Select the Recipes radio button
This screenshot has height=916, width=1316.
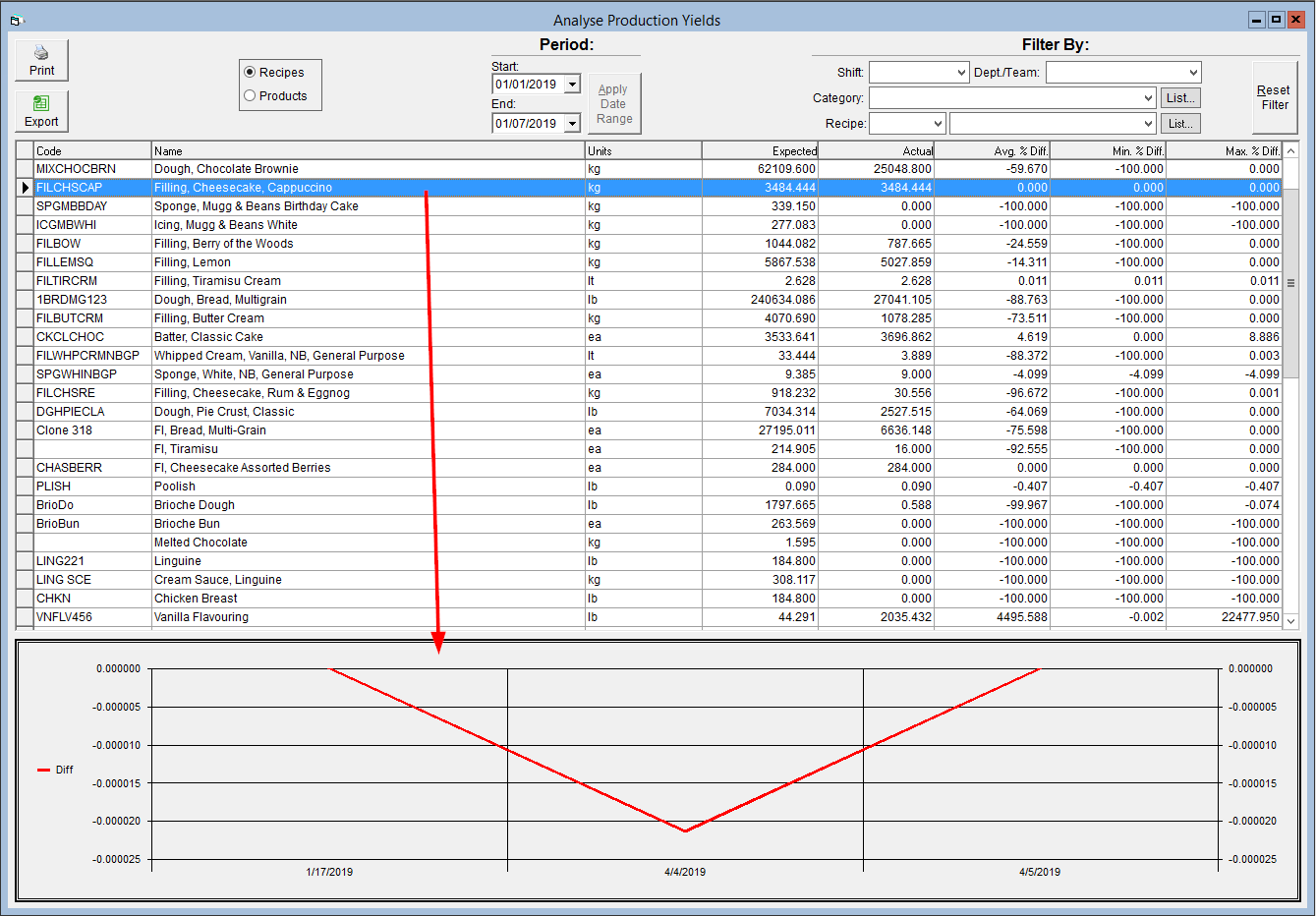point(274,73)
